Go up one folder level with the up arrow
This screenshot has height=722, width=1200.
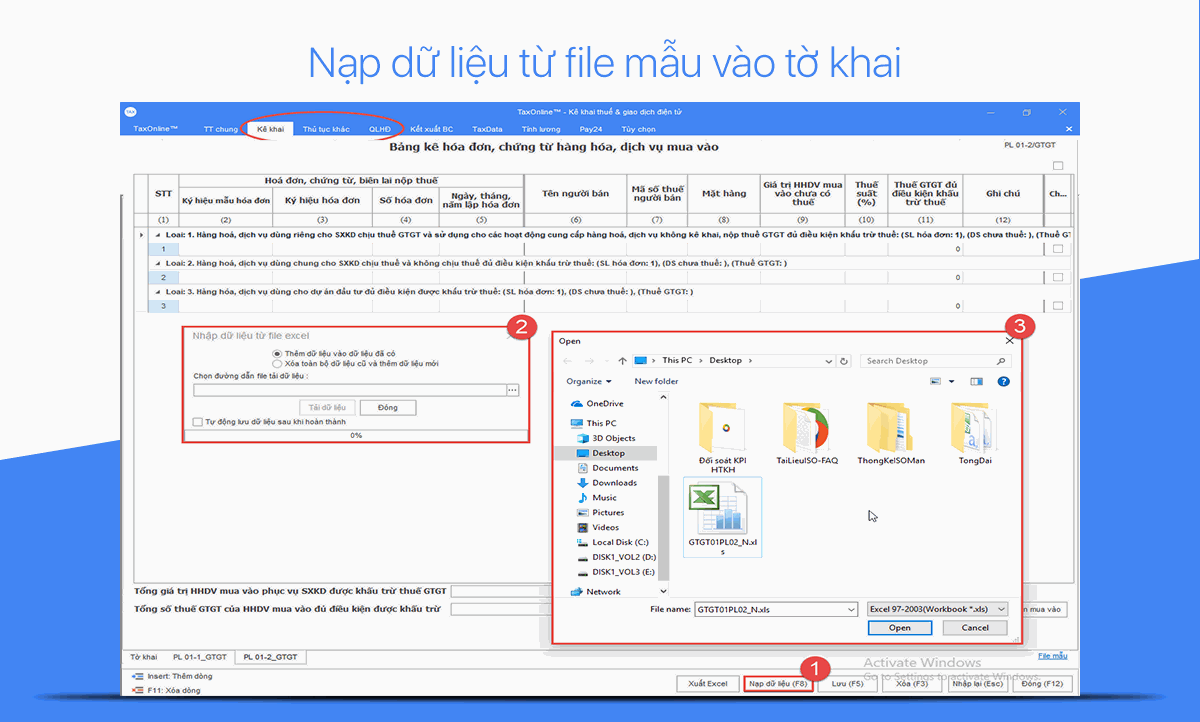click(x=622, y=361)
